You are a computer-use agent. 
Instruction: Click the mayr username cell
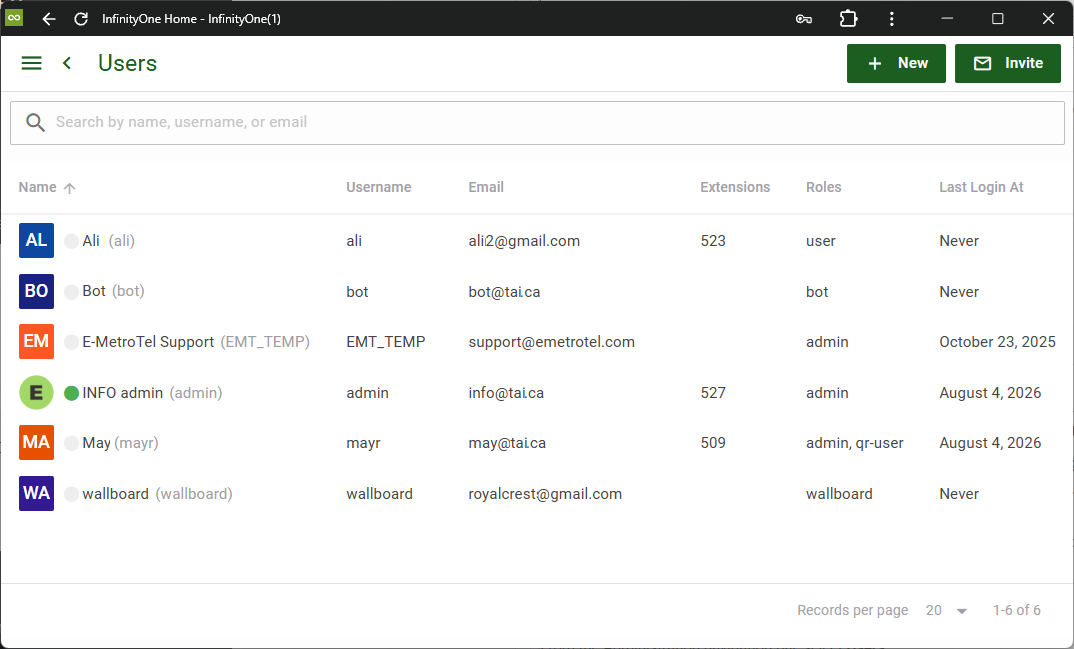pos(363,443)
